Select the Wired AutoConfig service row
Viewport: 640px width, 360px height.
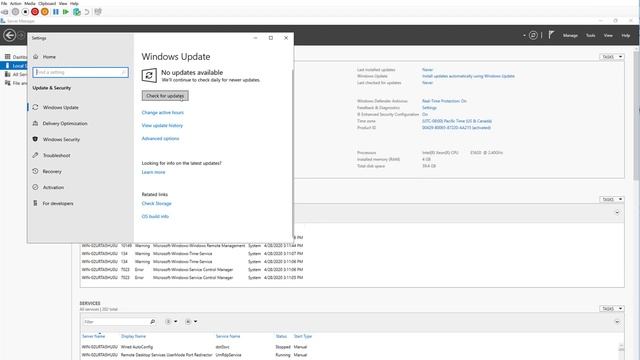(x=194, y=347)
